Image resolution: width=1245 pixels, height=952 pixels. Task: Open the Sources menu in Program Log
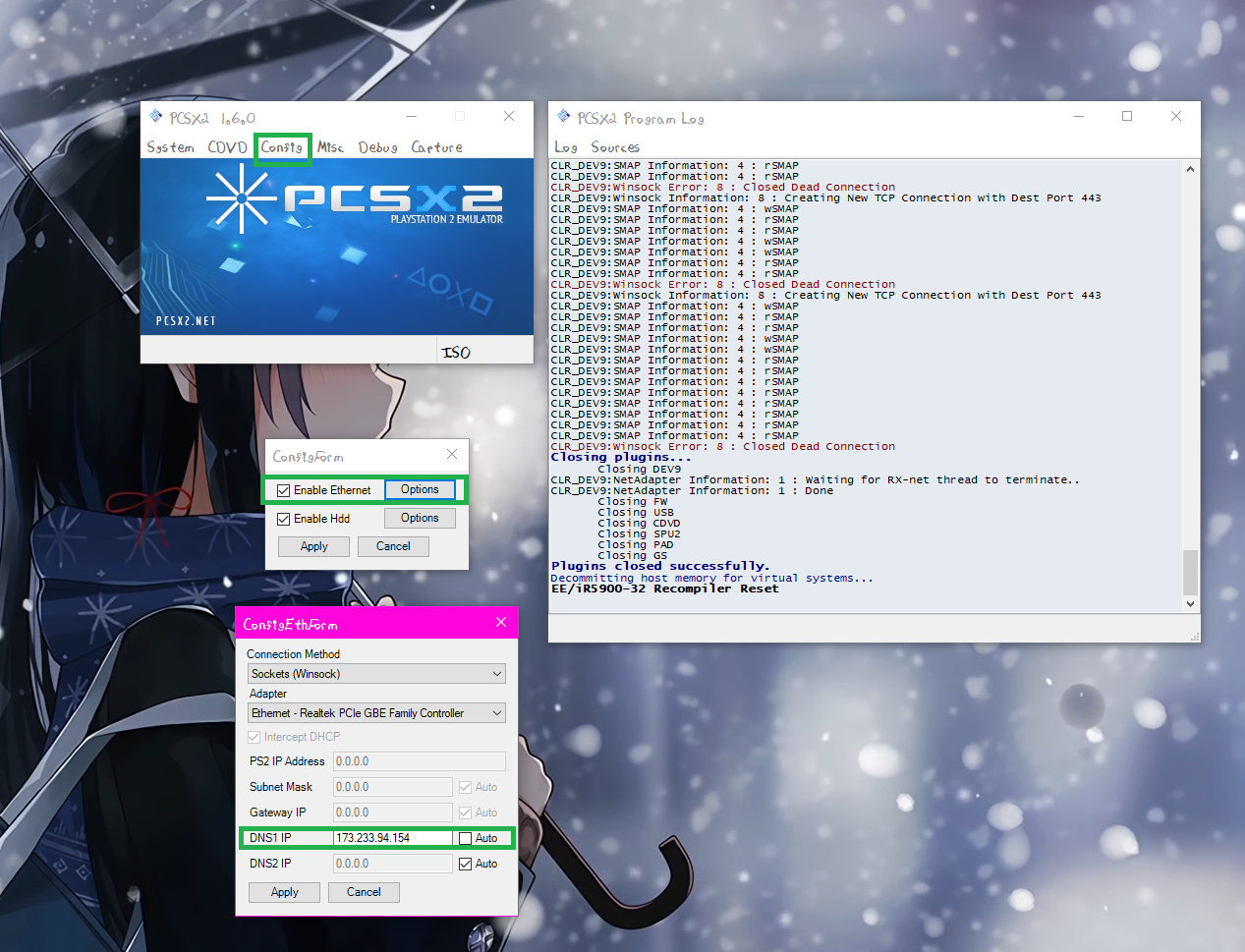(x=615, y=147)
